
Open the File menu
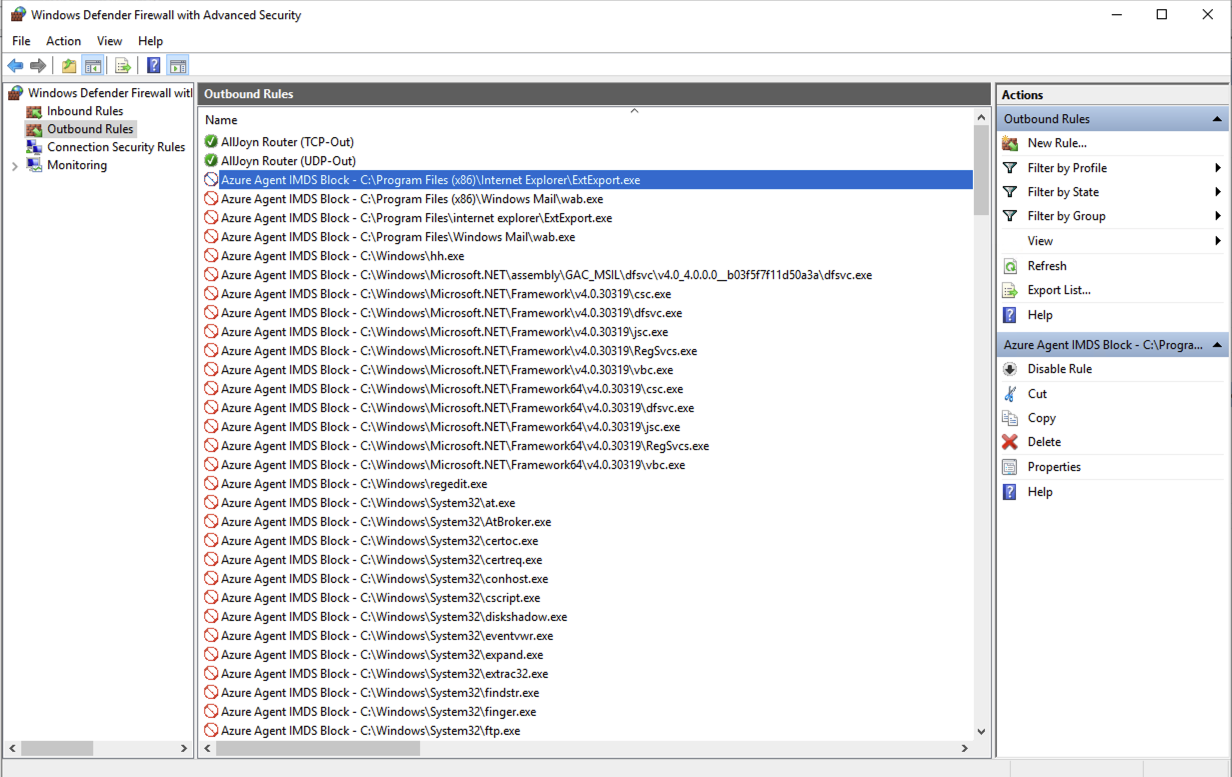(x=20, y=41)
